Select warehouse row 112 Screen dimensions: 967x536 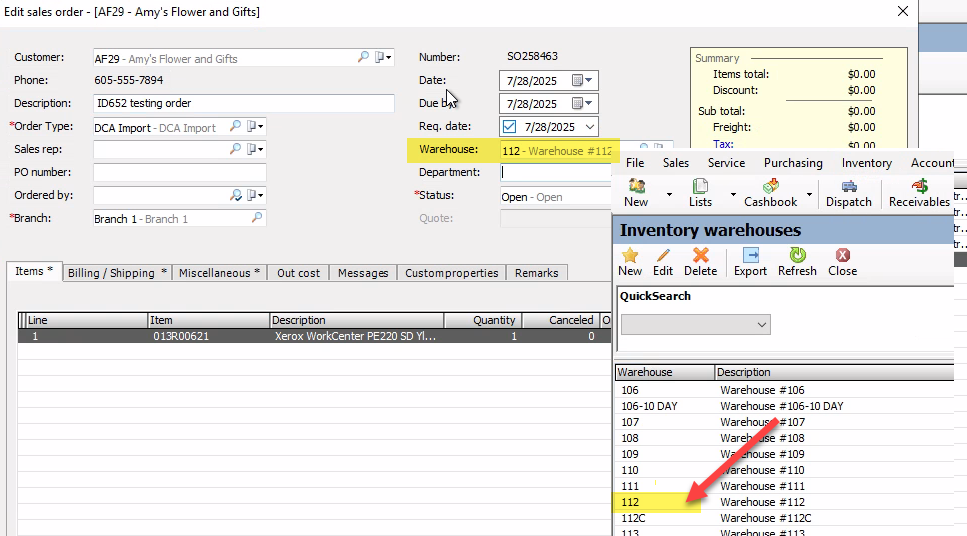pos(784,502)
